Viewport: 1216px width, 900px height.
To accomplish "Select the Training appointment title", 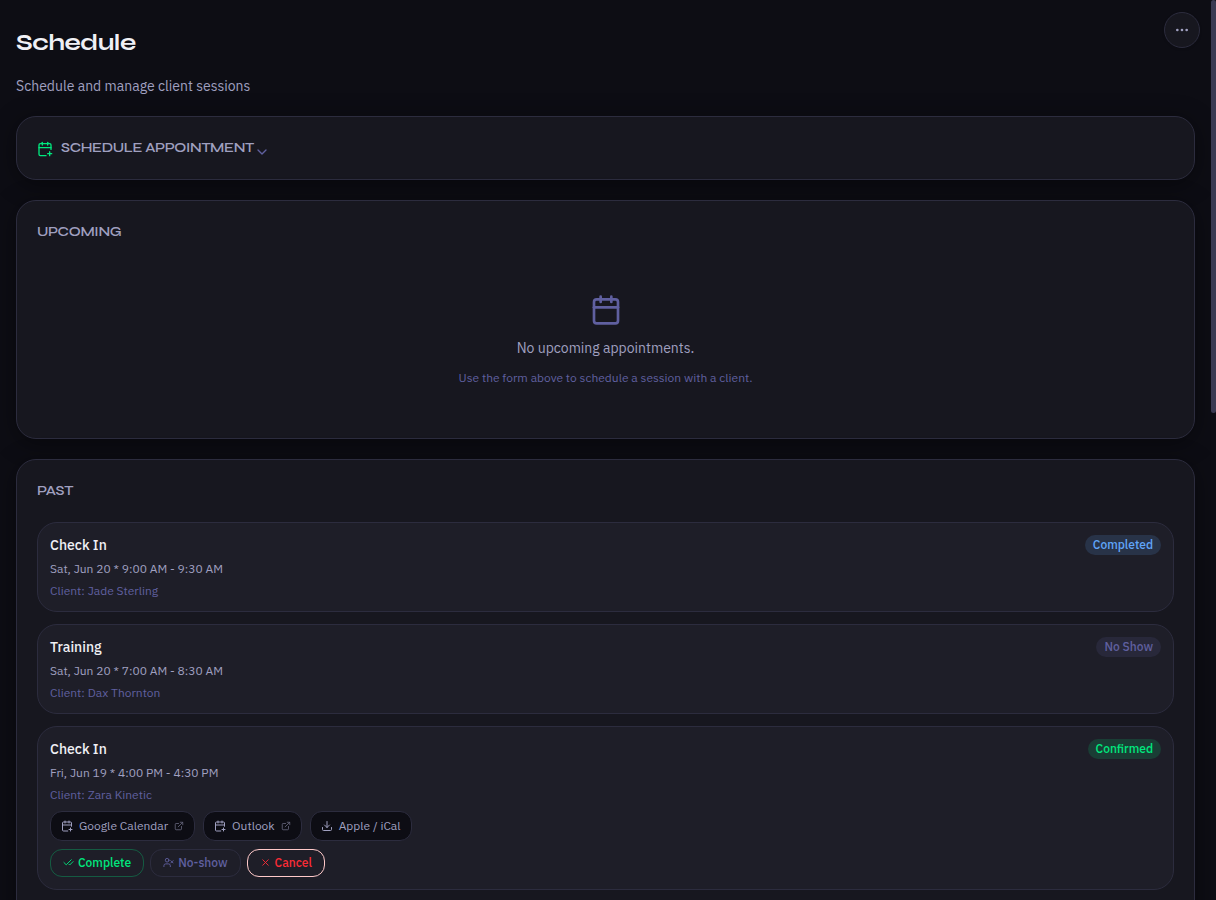I will point(76,647).
